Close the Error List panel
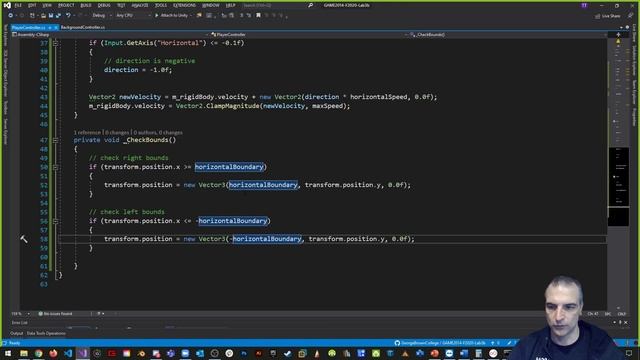 click(626, 322)
